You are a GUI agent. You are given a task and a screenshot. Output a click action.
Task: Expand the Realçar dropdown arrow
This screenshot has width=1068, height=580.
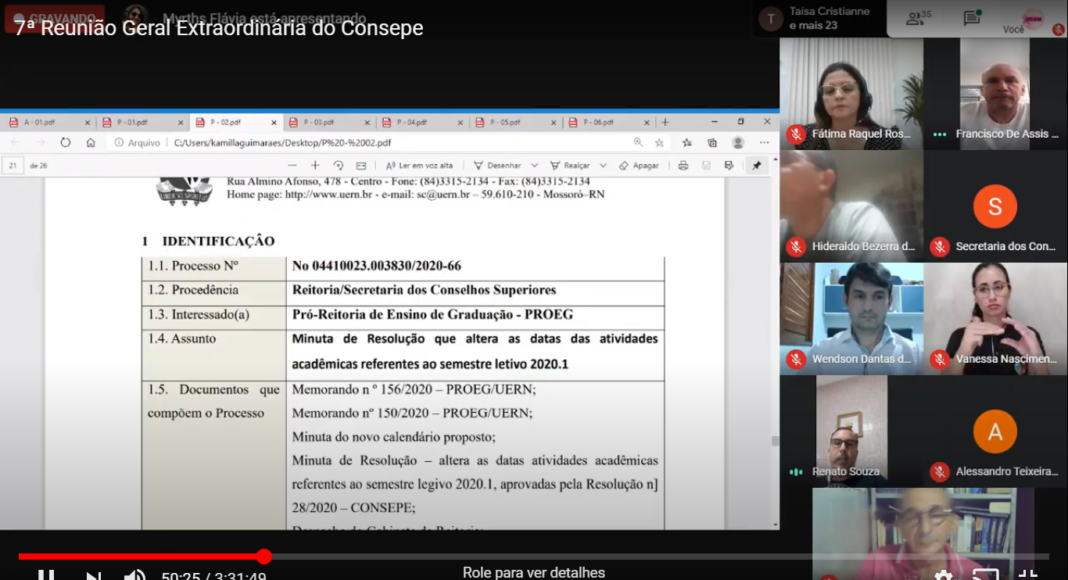pos(605,165)
